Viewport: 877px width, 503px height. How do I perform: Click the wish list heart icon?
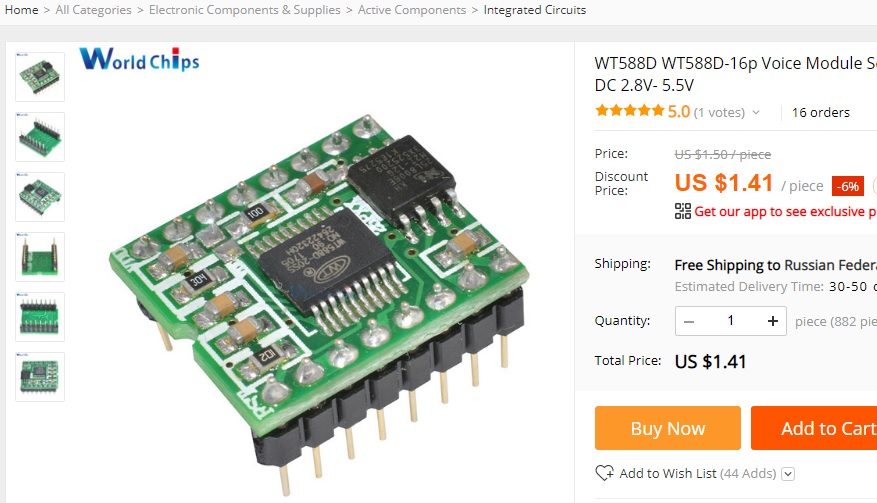[605, 473]
